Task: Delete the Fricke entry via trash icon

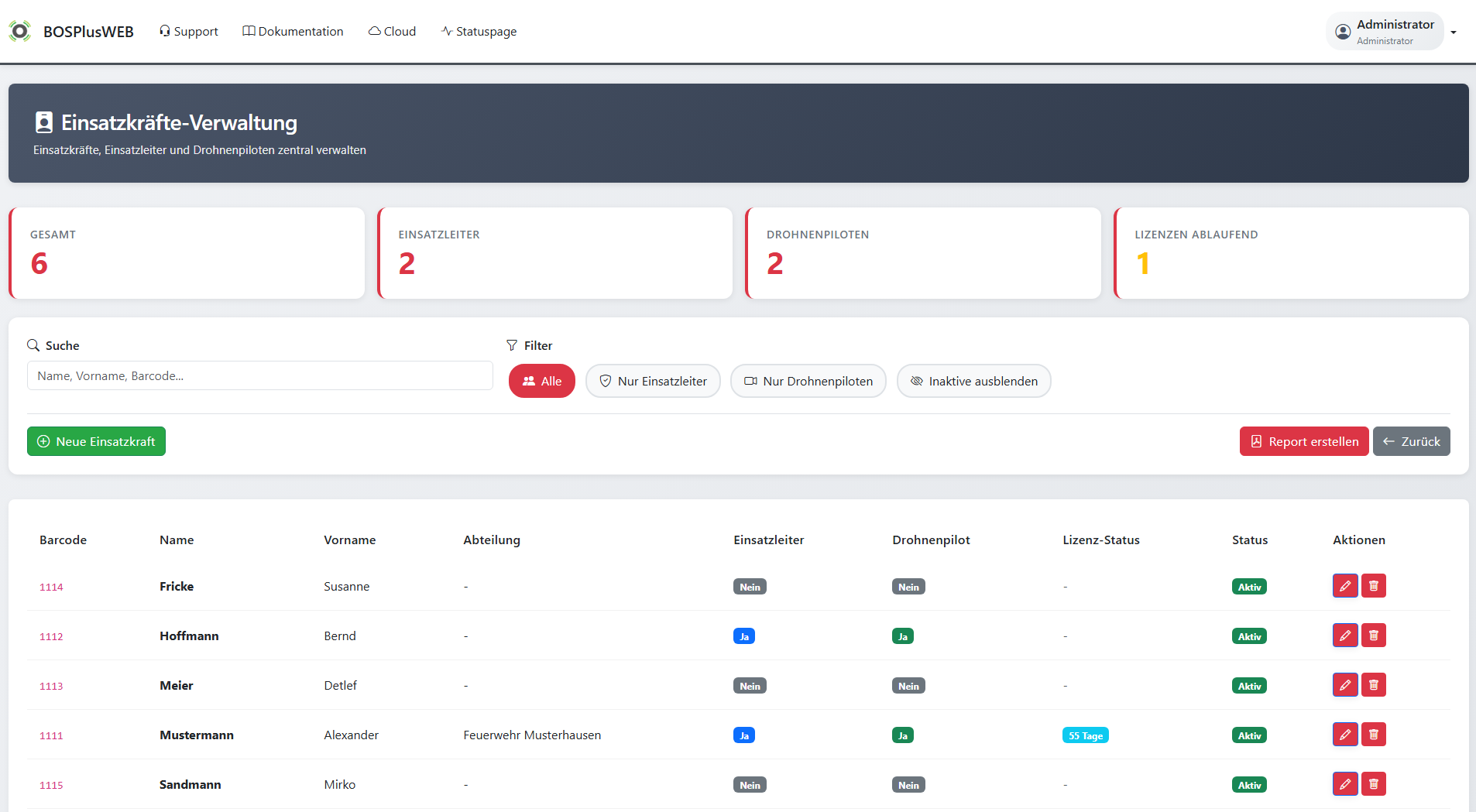Action: pos(1373,586)
